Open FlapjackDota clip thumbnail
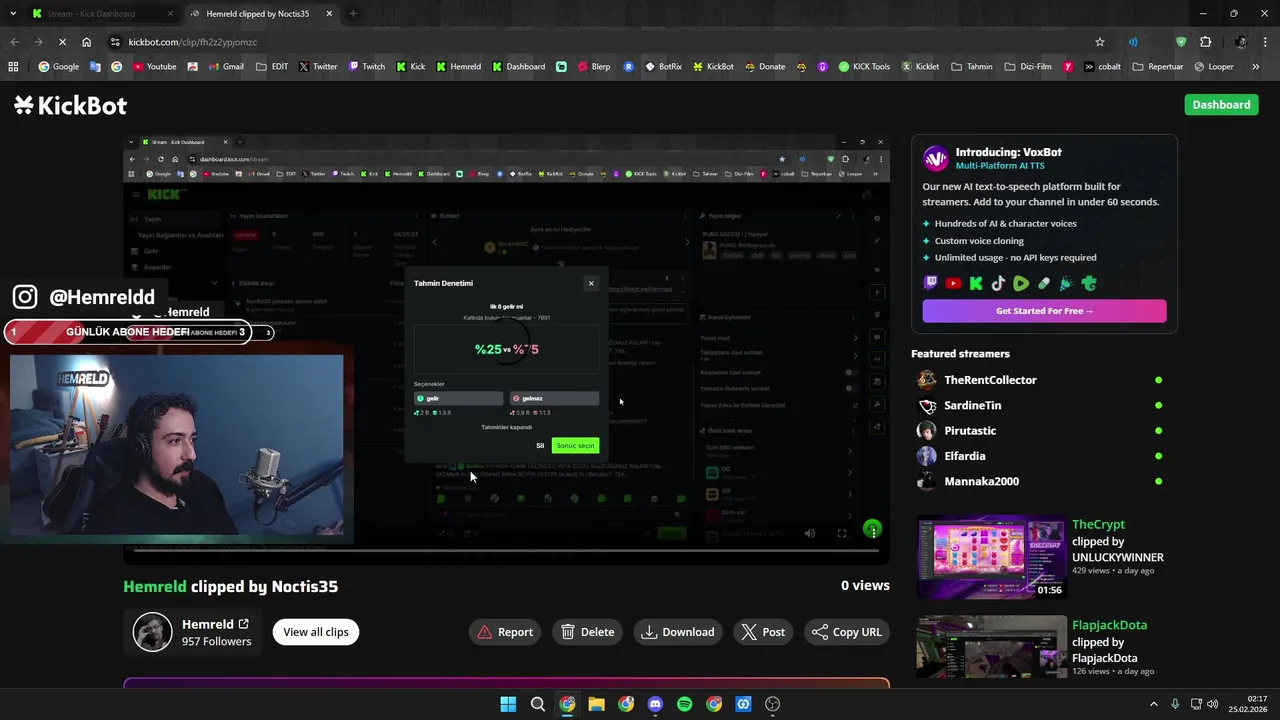 (991, 647)
